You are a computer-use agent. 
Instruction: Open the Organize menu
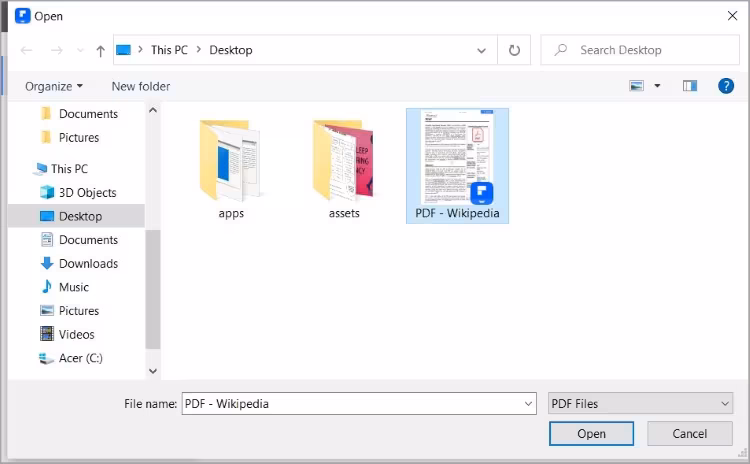click(x=54, y=86)
